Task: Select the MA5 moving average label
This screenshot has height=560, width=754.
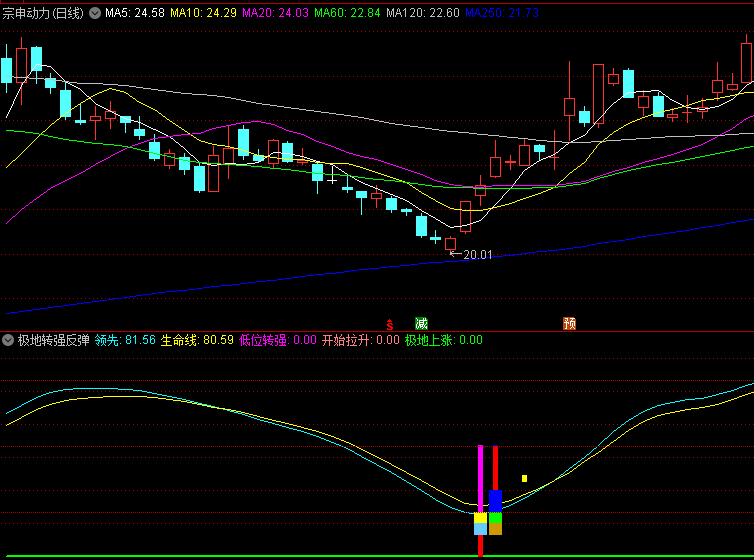Action: point(134,13)
